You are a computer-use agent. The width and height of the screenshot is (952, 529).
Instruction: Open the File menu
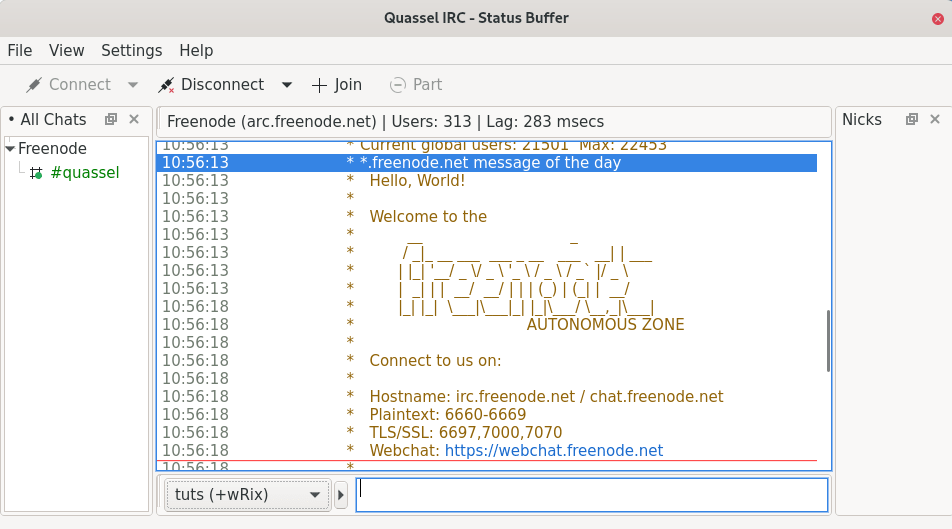[20, 50]
